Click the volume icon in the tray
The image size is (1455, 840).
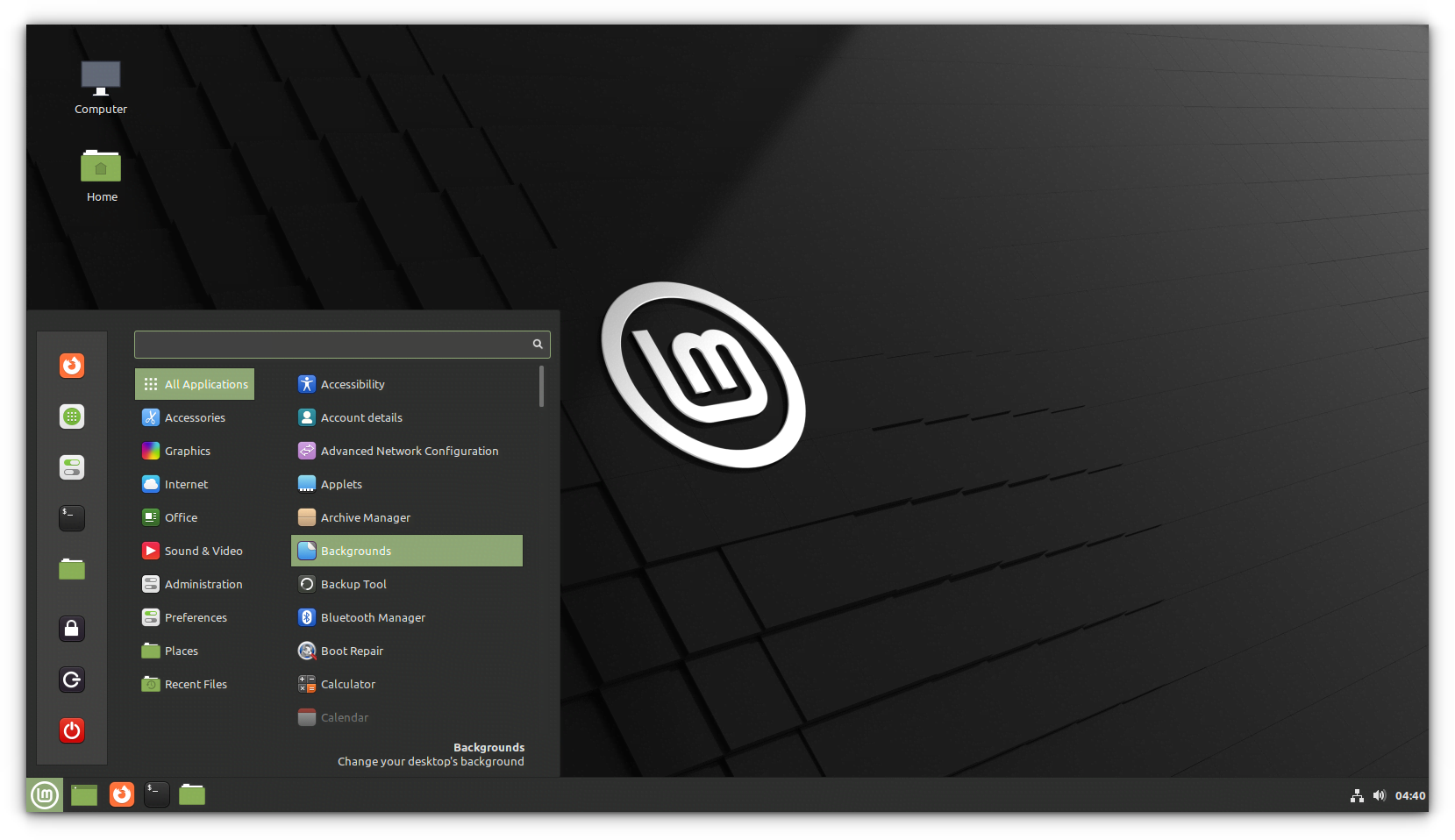coord(1379,795)
